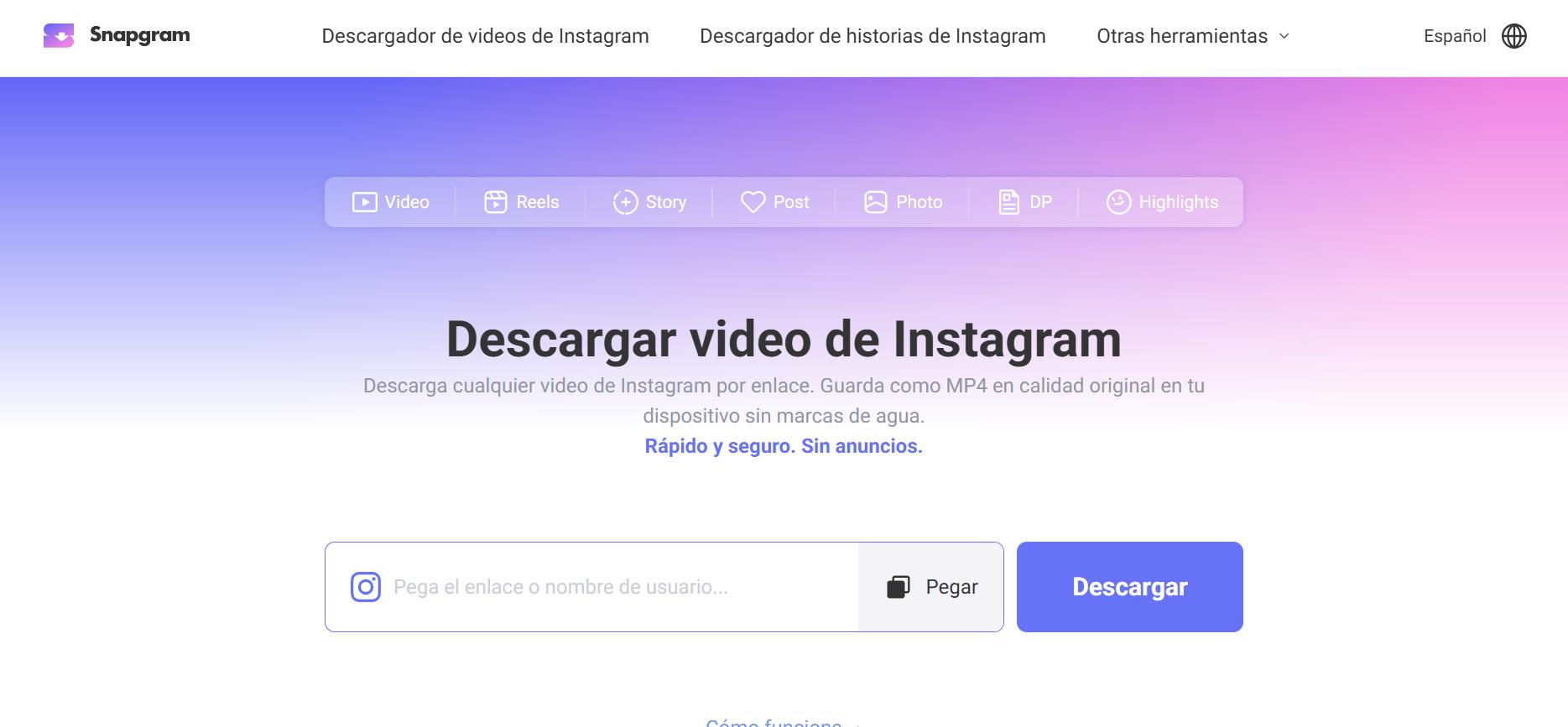Open the Español language selector

pyautogui.click(x=1475, y=36)
